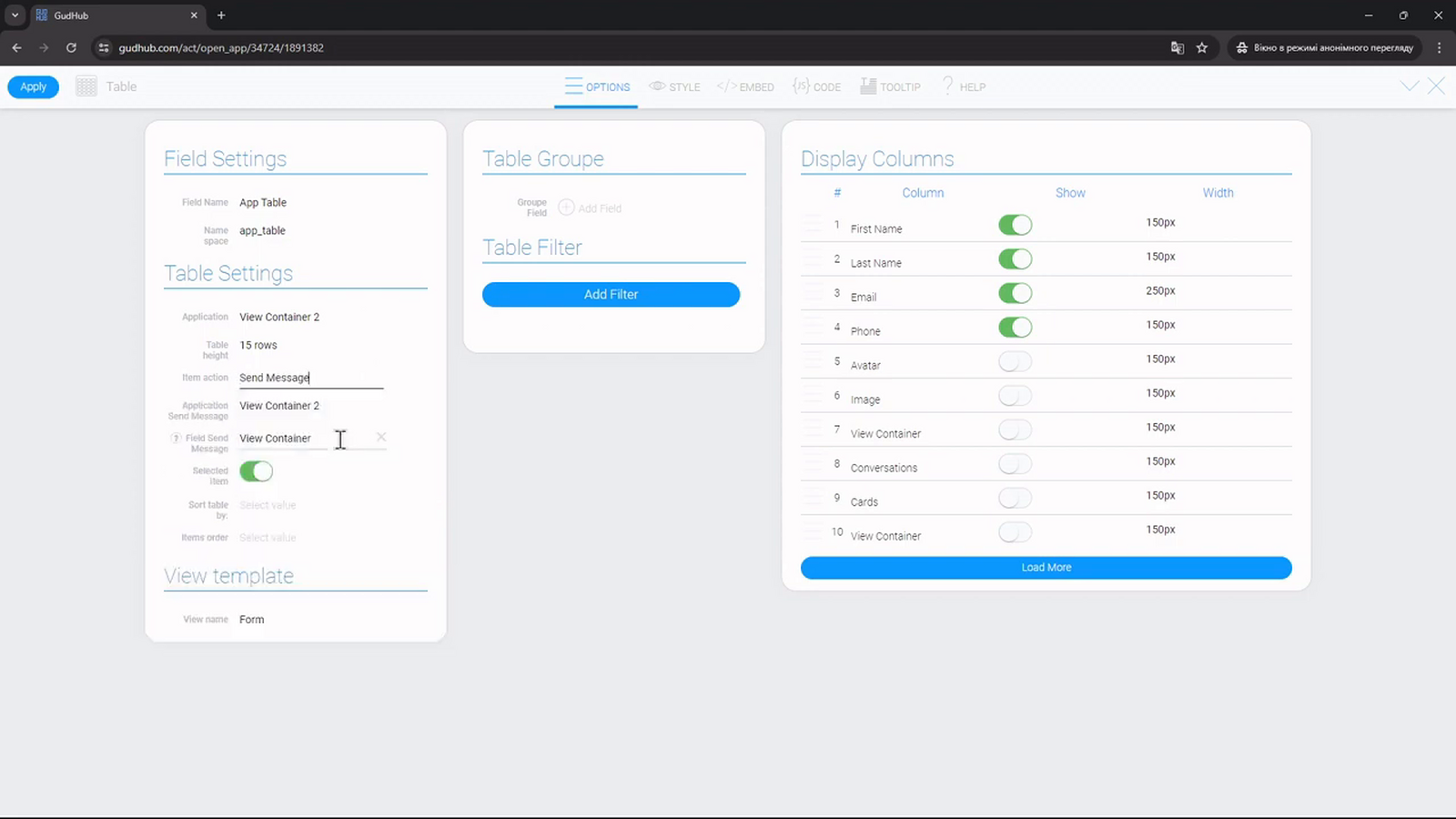Open the Items order select value dropdown
Viewport: 1456px width, 819px height.
pyautogui.click(x=311, y=538)
